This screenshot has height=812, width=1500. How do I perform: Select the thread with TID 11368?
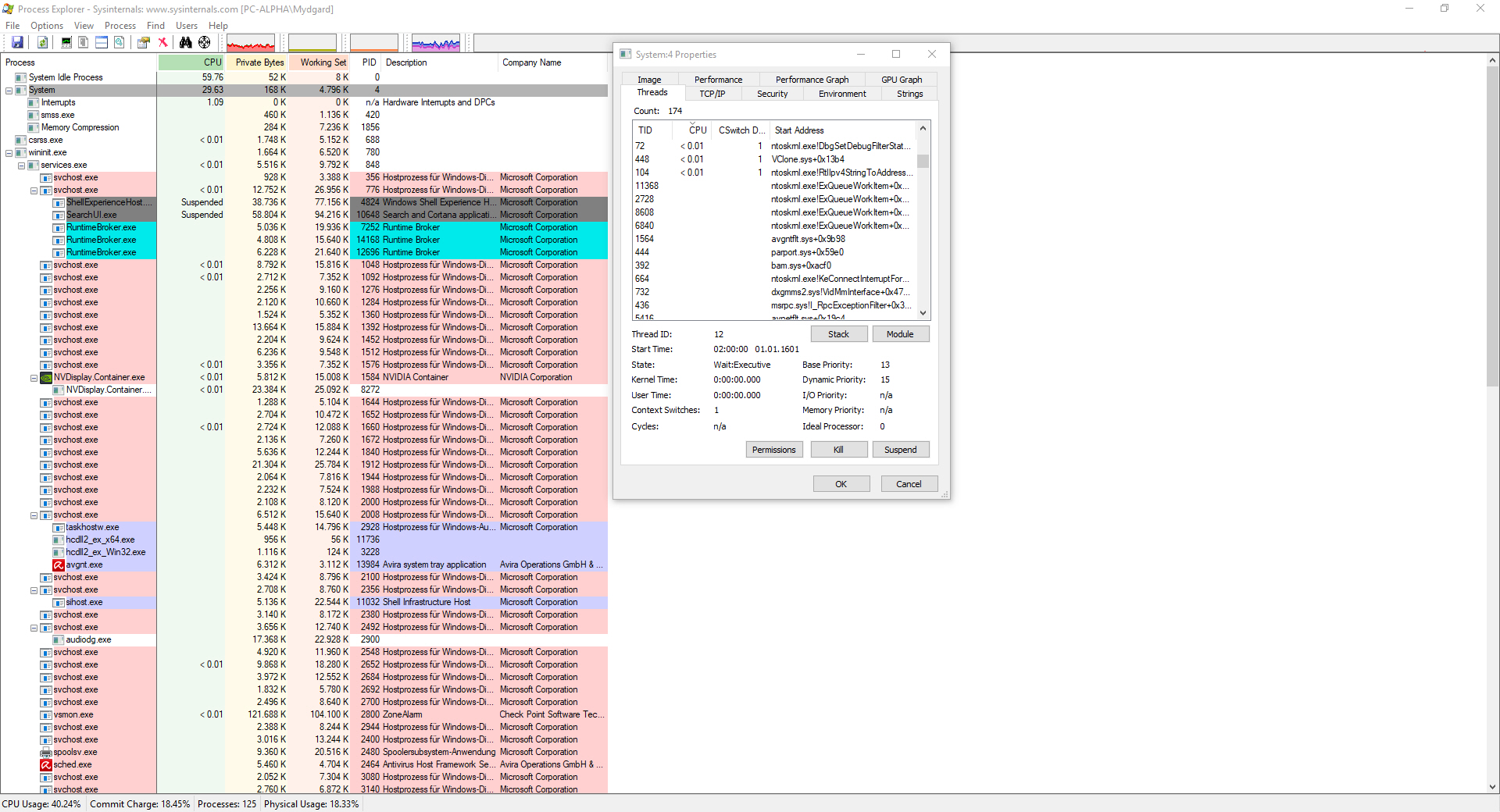click(x=774, y=186)
